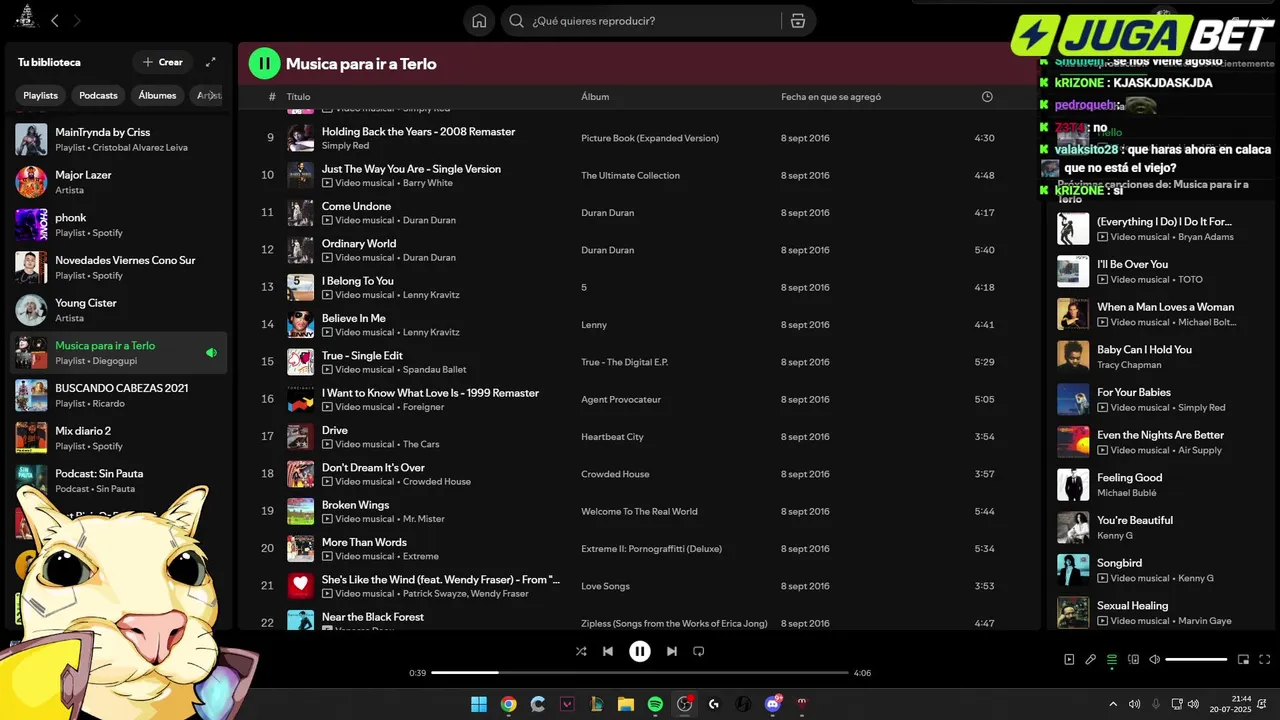Select Baby Can I Hold You in queue
The height and width of the screenshot is (720, 1280).
(1144, 350)
